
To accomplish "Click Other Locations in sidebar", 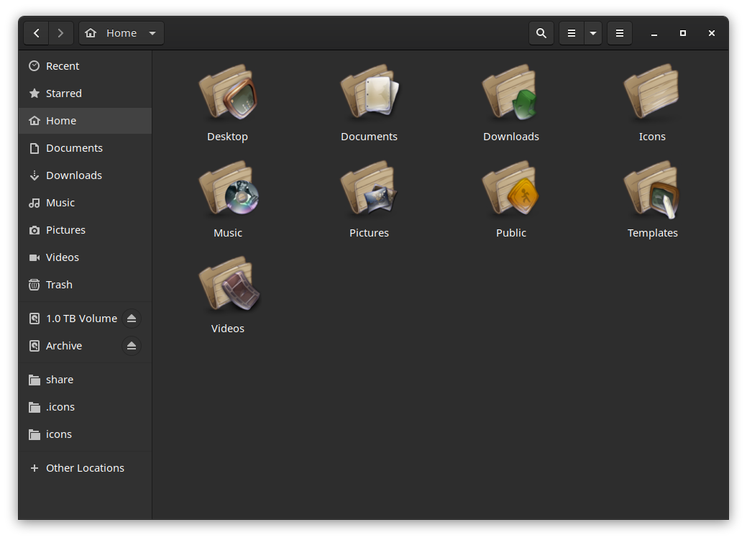I will (85, 468).
